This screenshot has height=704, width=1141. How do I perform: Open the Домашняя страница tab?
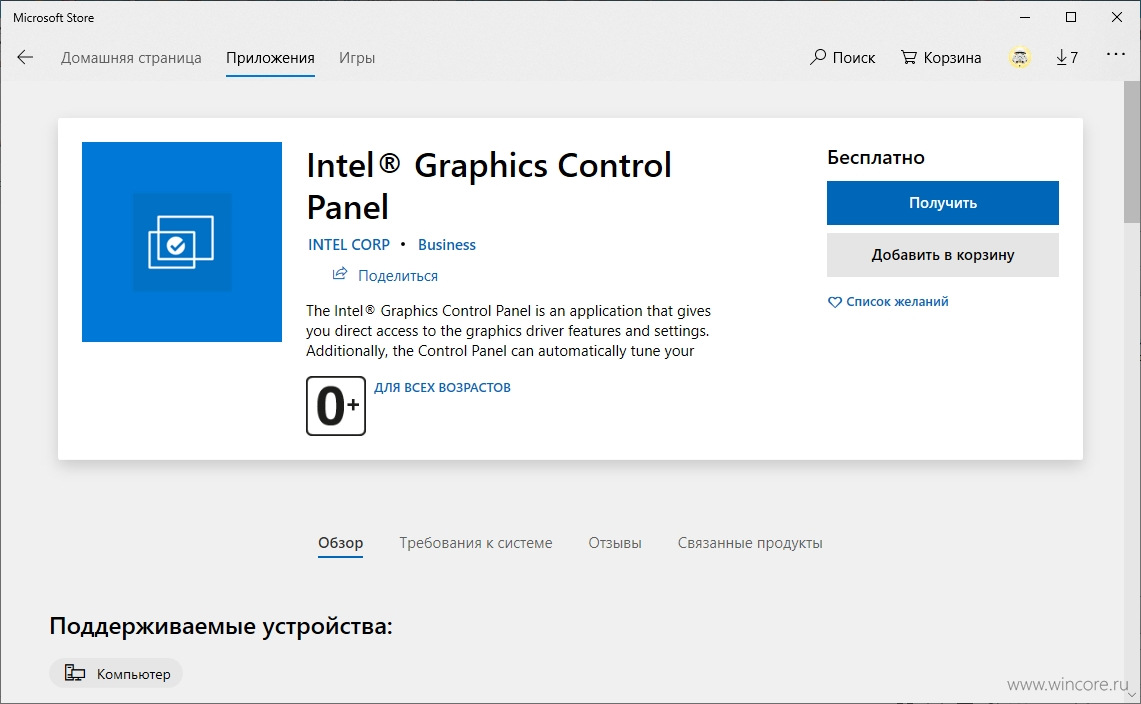(x=131, y=58)
